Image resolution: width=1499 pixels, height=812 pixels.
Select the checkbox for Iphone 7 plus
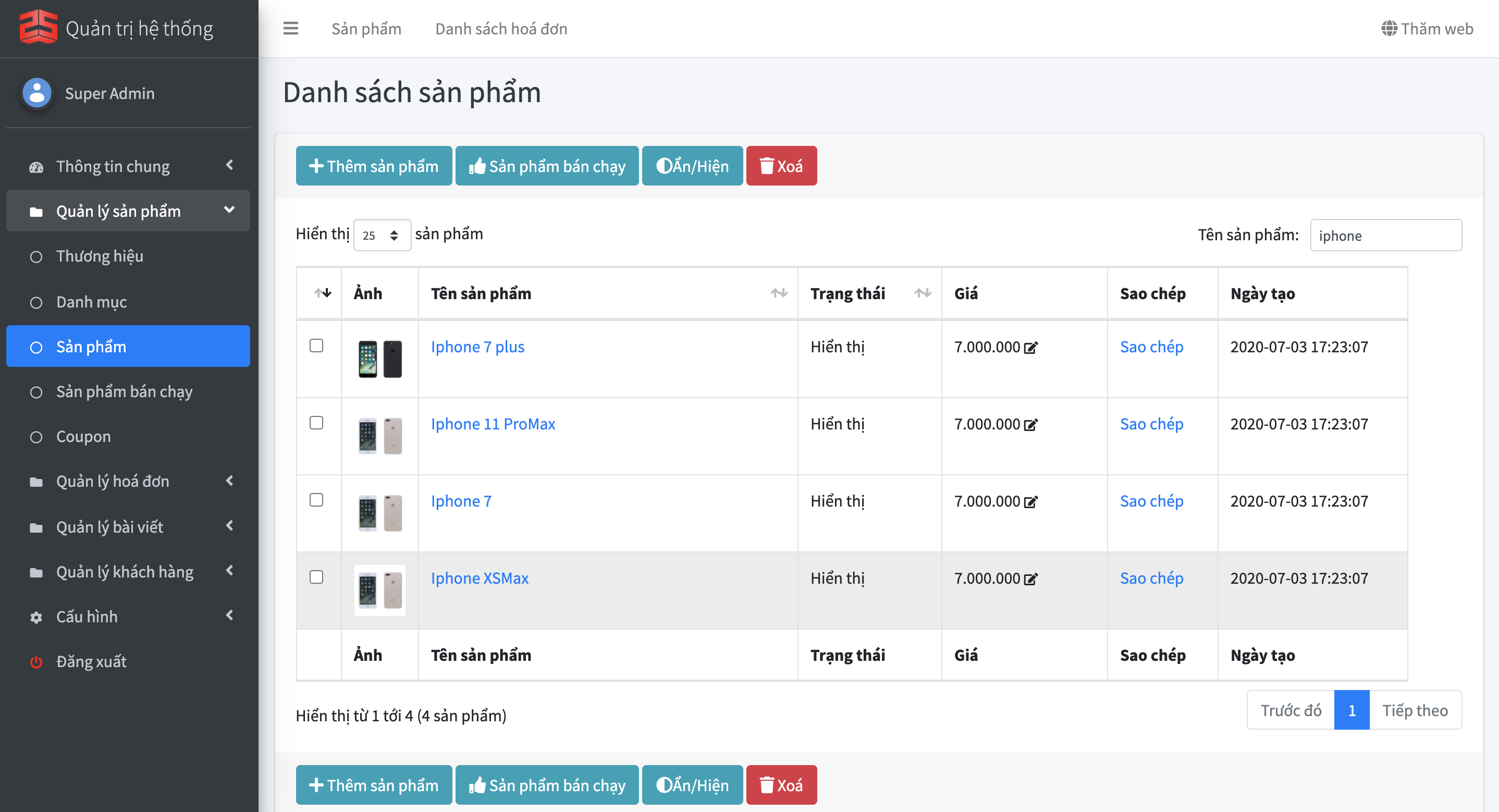pyautogui.click(x=316, y=345)
